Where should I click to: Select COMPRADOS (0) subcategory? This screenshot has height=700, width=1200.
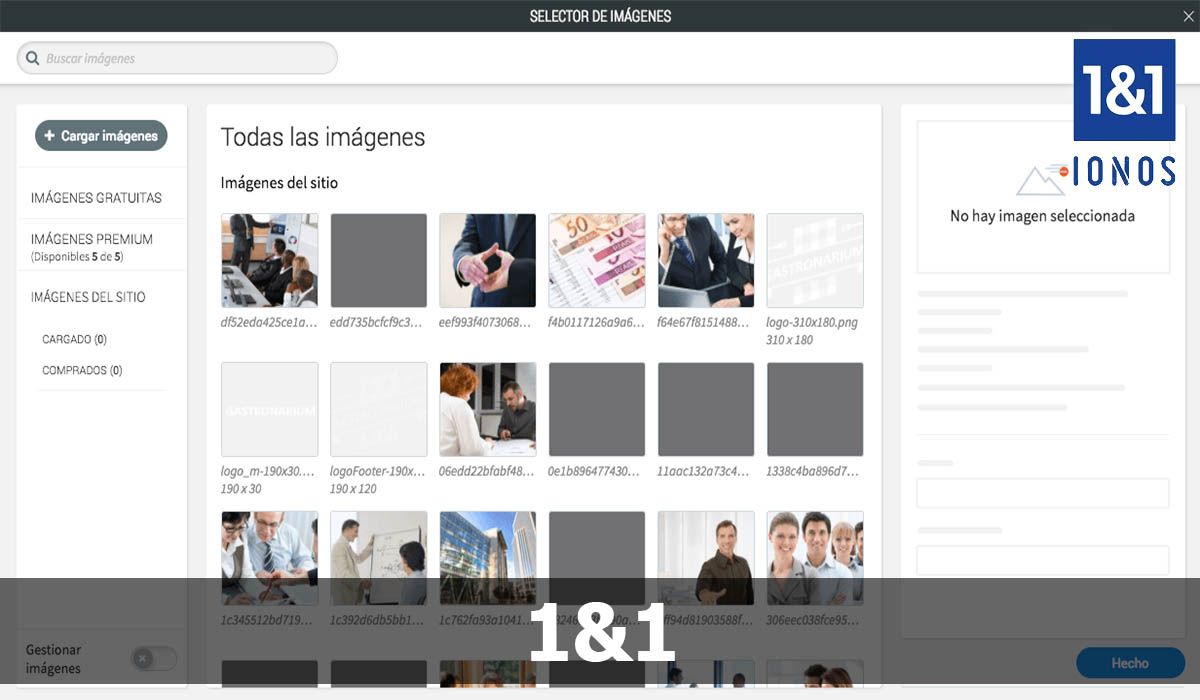pyautogui.click(x=82, y=370)
